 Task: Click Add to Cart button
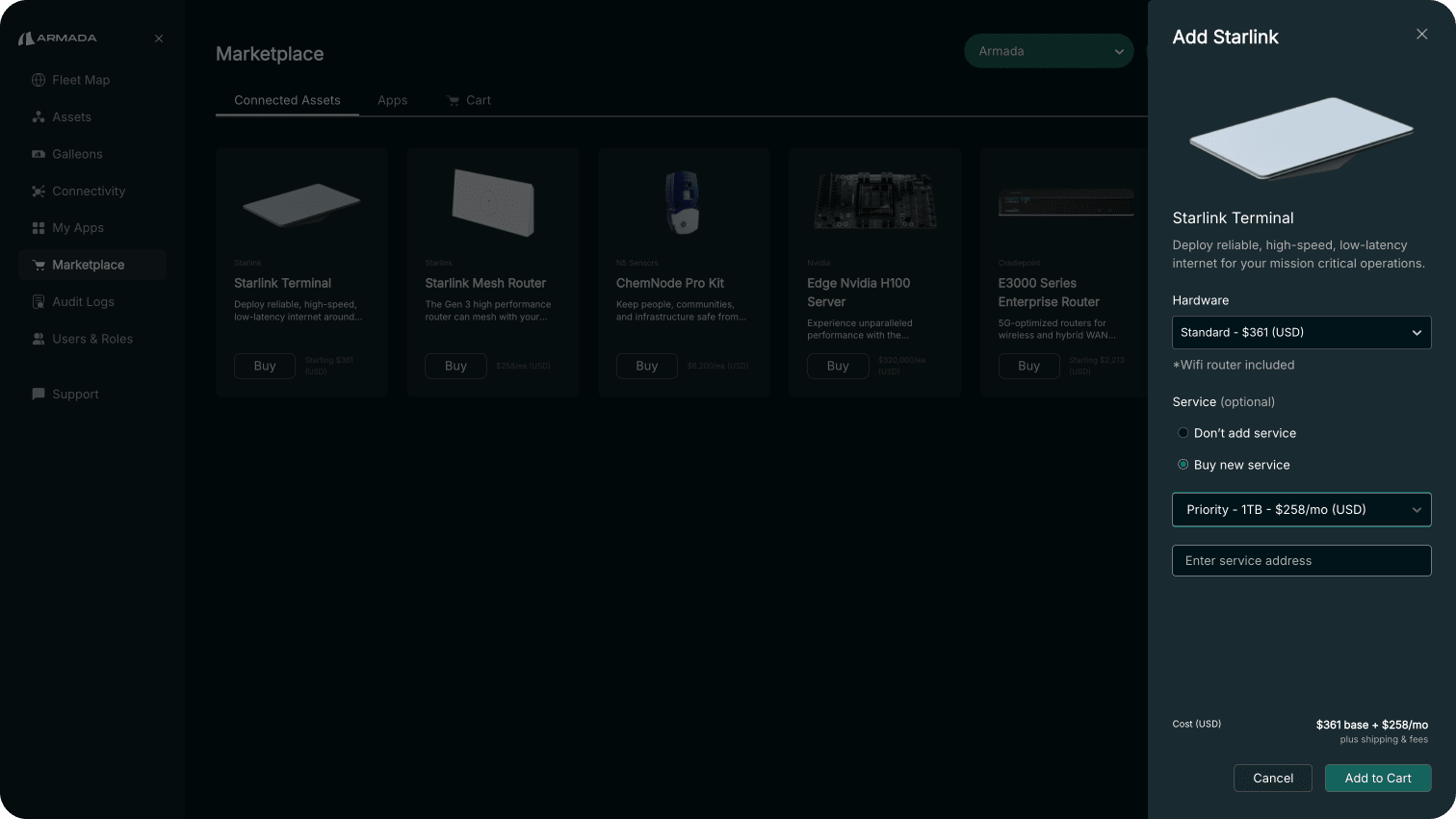pyautogui.click(x=1378, y=779)
